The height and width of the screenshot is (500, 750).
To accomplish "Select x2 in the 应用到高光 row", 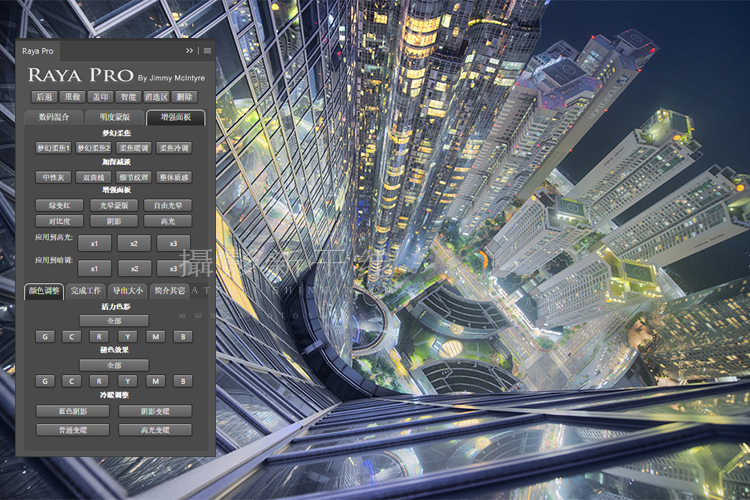I will (x=134, y=244).
